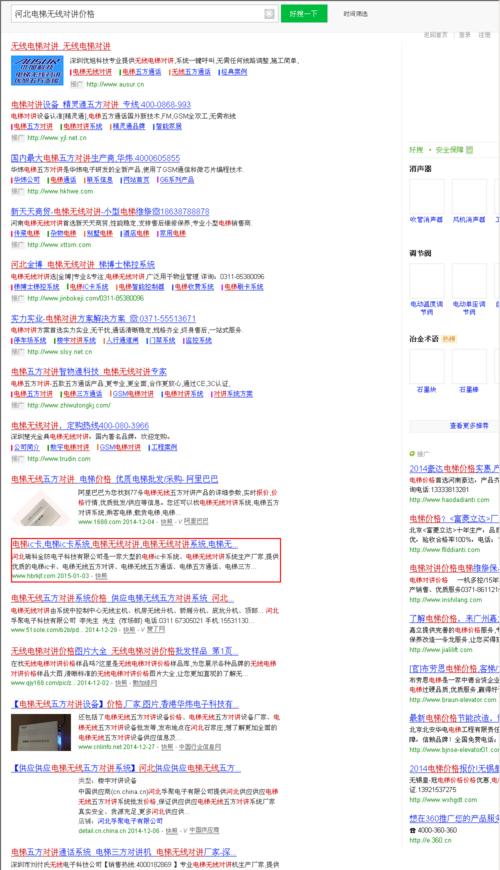The image size is (500, 870).
Task: Open the [官]布劳恩电梯价格 sidebar ad
Action: (454, 669)
